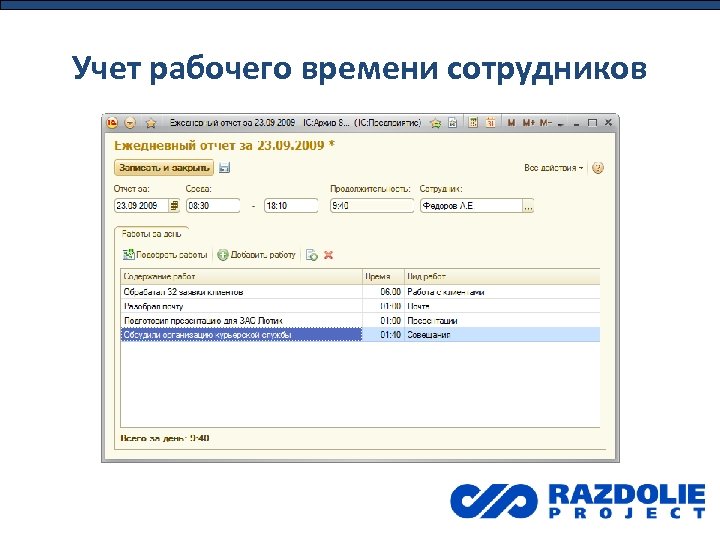
Task: Click the M memory button
Action: [511, 123]
